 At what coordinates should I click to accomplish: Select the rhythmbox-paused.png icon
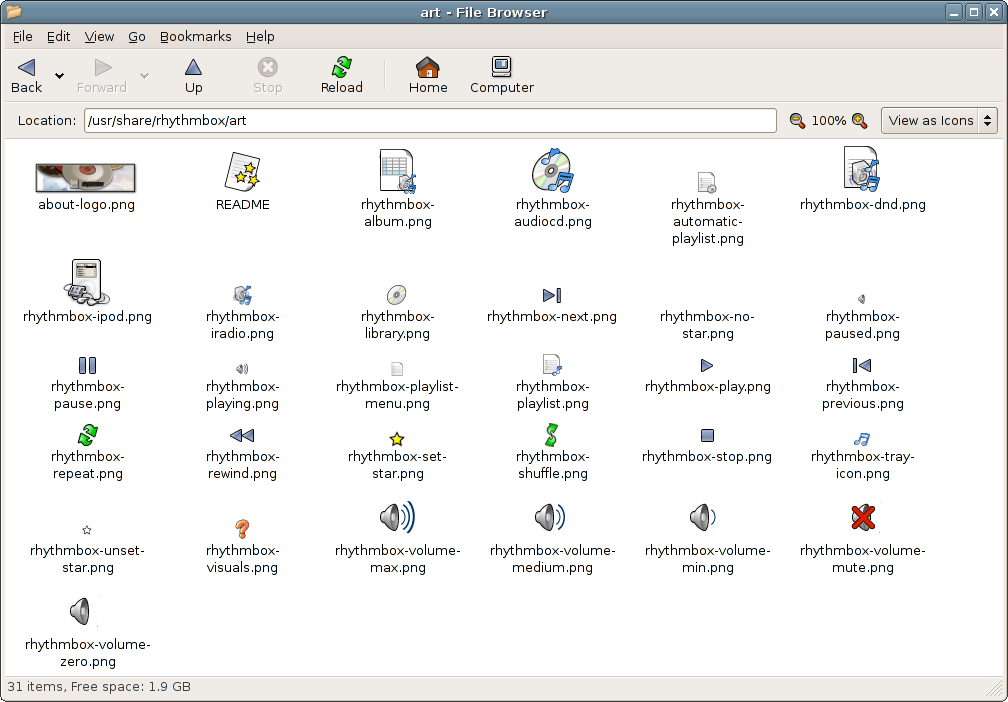862,299
